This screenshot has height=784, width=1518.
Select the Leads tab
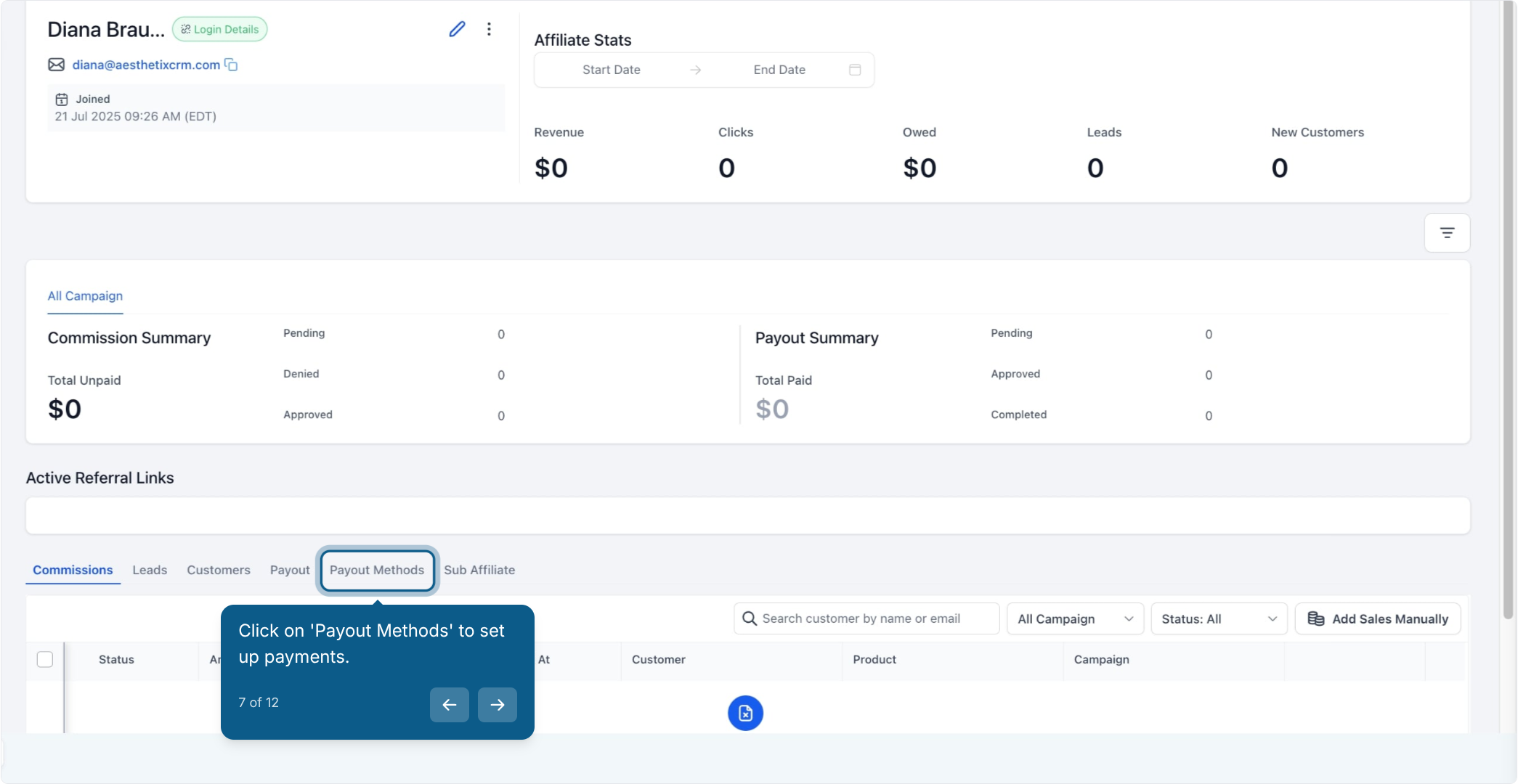coord(150,570)
